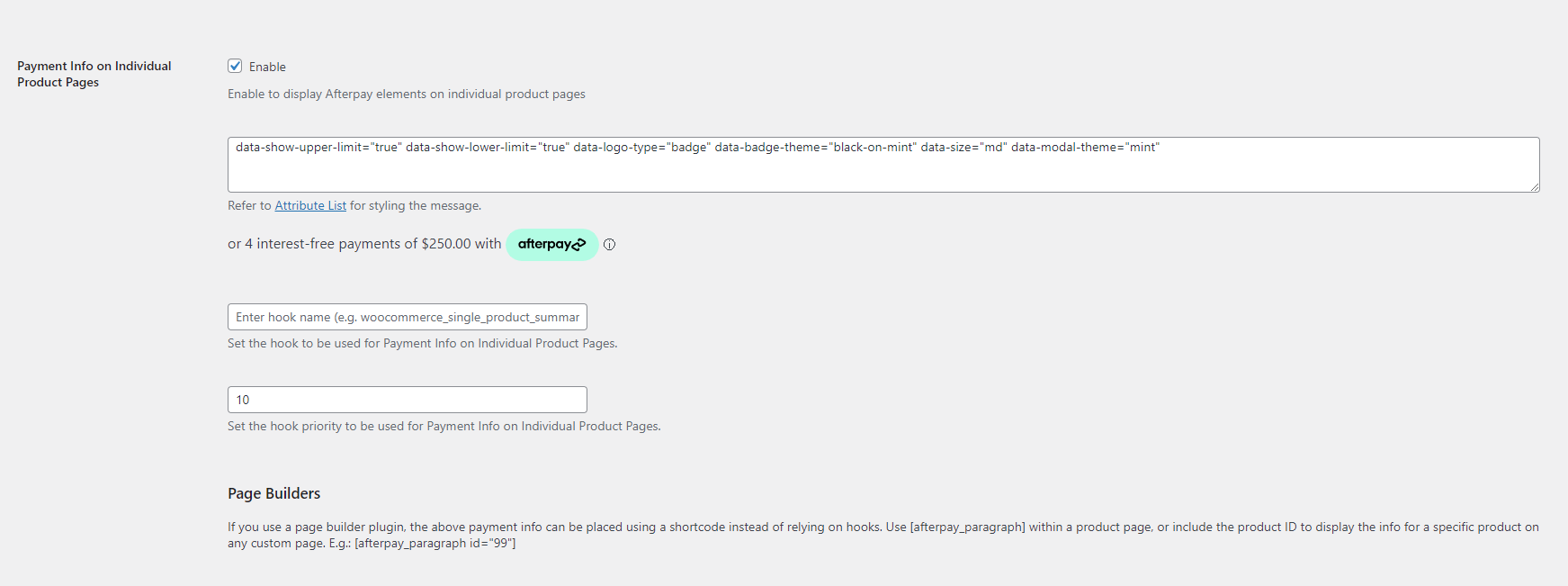Click the $250.00 payment amount
Screen dimensions: 1568x586
(445, 244)
